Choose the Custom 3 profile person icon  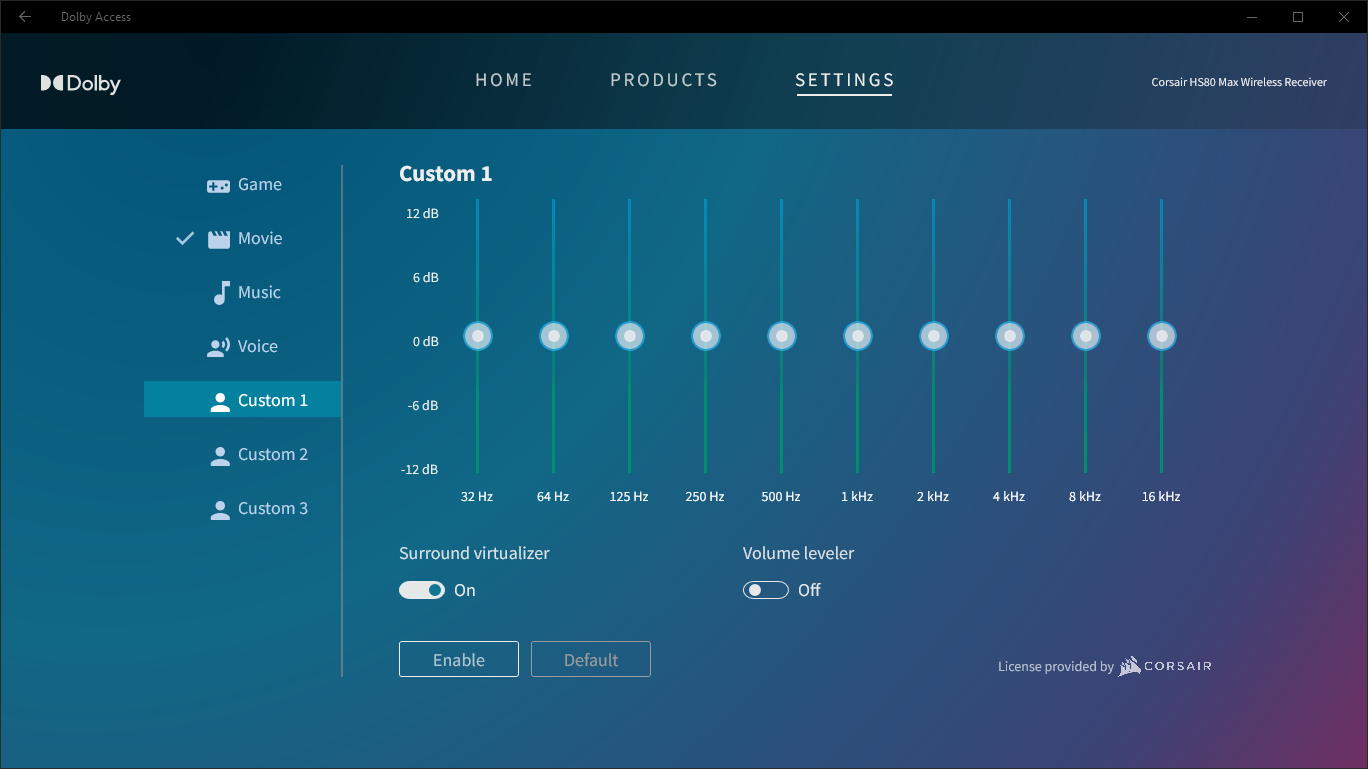tap(220, 510)
